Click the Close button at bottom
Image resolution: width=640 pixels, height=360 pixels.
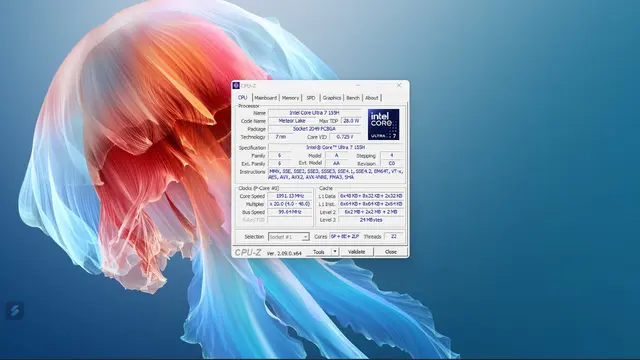391,252
